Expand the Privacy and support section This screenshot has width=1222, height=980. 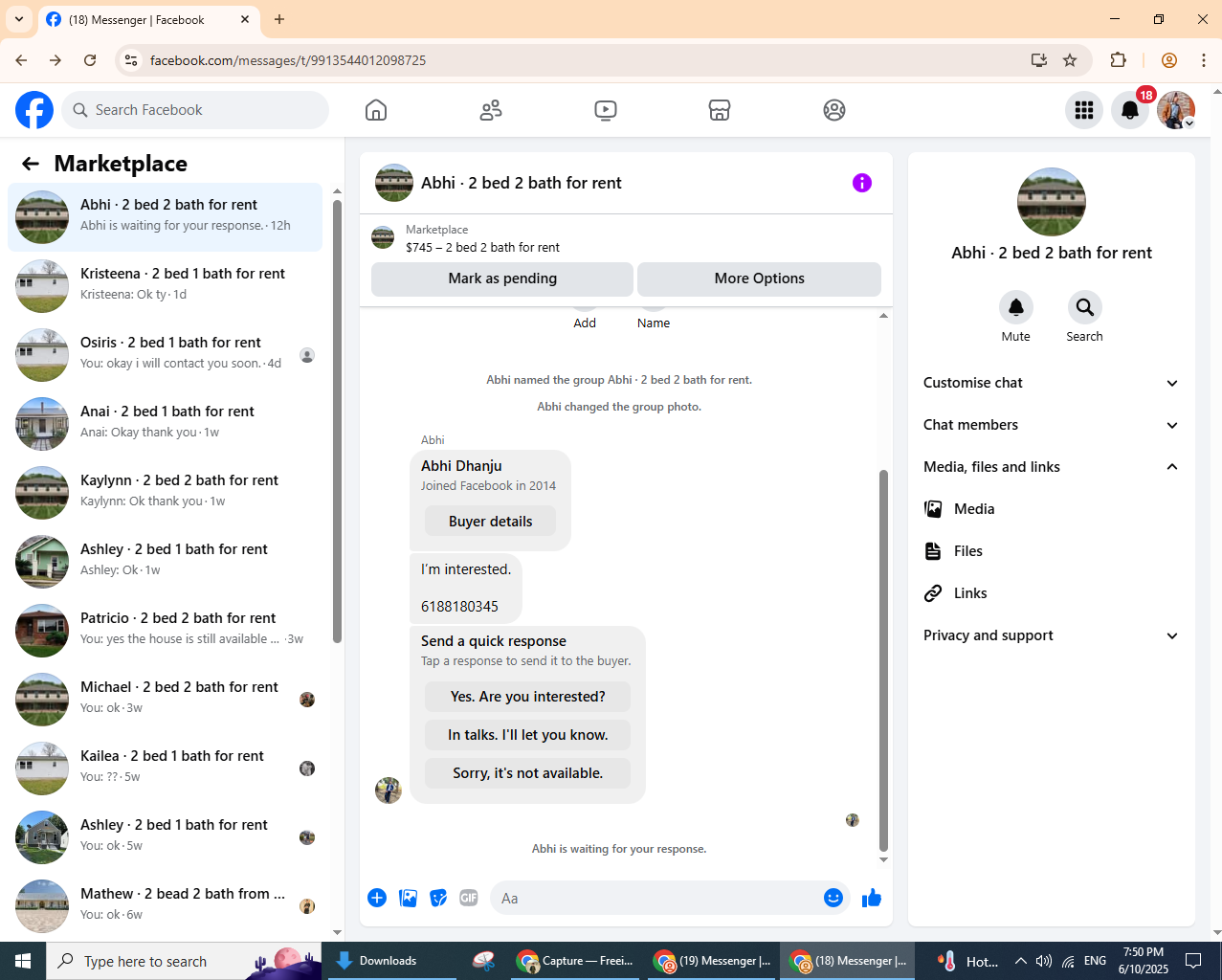1052,635
